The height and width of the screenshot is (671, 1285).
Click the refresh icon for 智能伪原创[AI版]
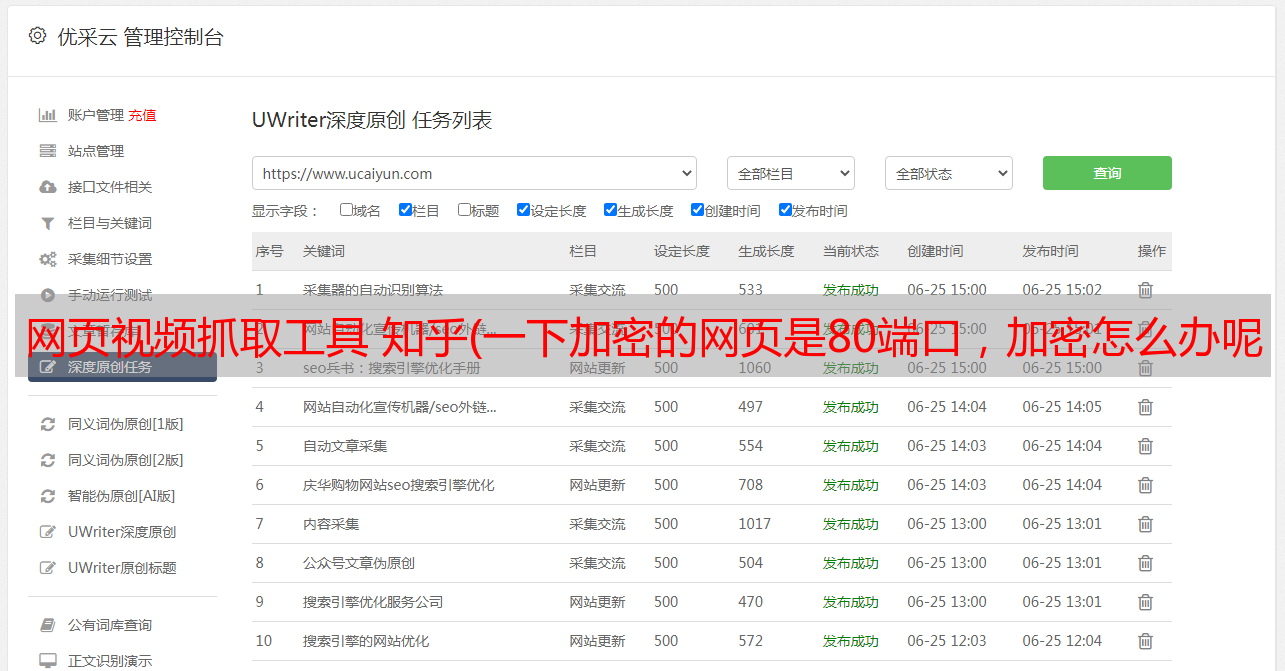coord(47,496)
